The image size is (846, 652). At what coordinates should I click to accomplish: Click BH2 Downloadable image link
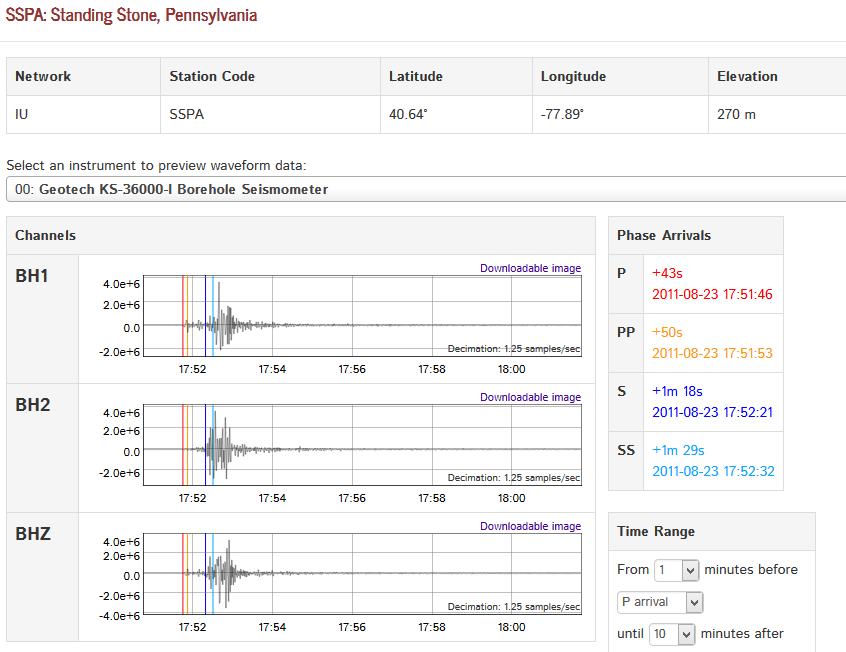(530, 397)
